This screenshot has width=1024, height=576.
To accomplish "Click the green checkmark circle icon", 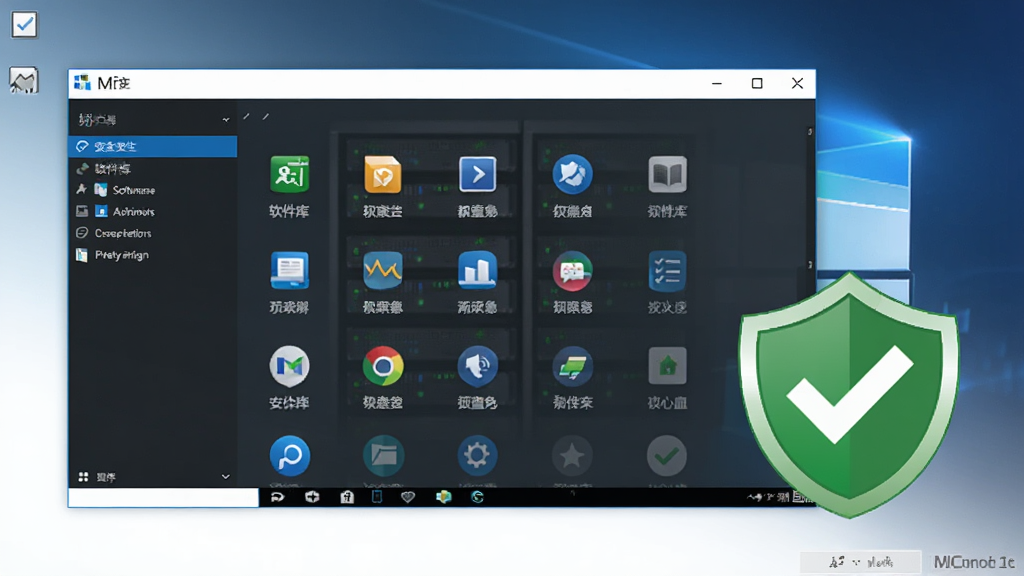I will point(667,456).
